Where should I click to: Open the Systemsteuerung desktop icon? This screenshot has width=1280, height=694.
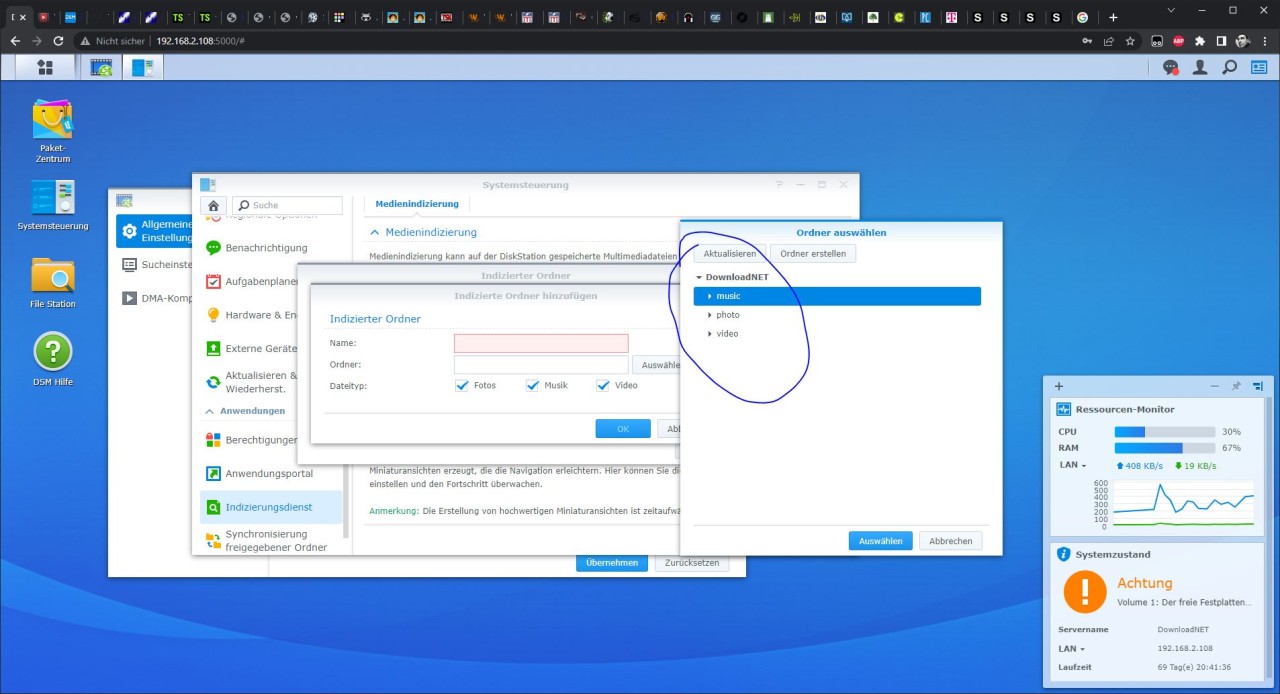(53, 198)
